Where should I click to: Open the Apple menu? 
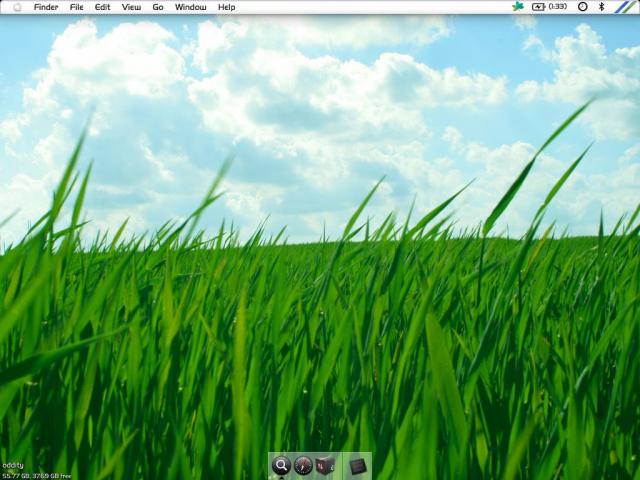coord(17,7)
